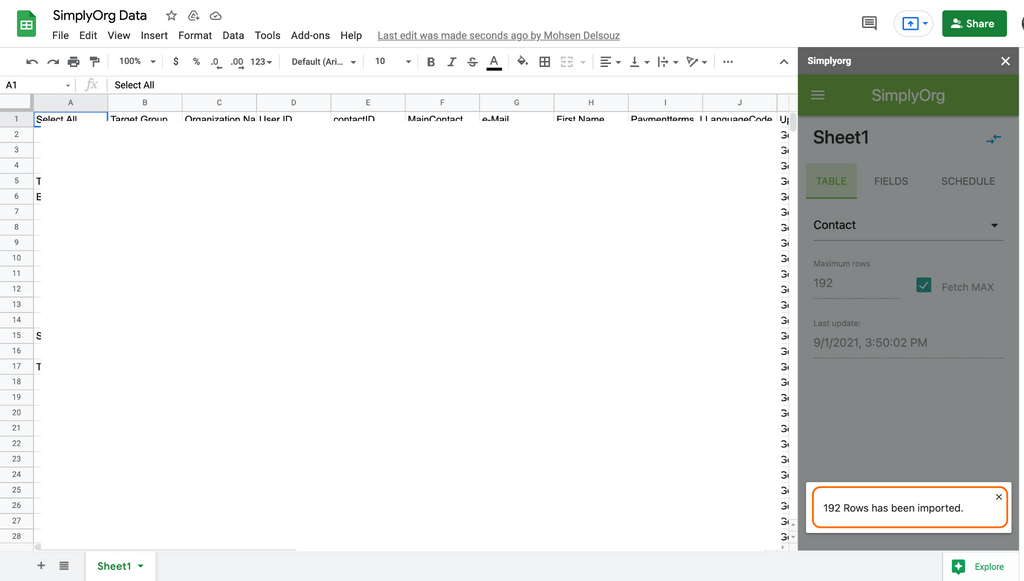Toggle the Fetch MAX checkbox
Image resolution: width=1024 pixels, height=581 pixels.
click(923, 285)
